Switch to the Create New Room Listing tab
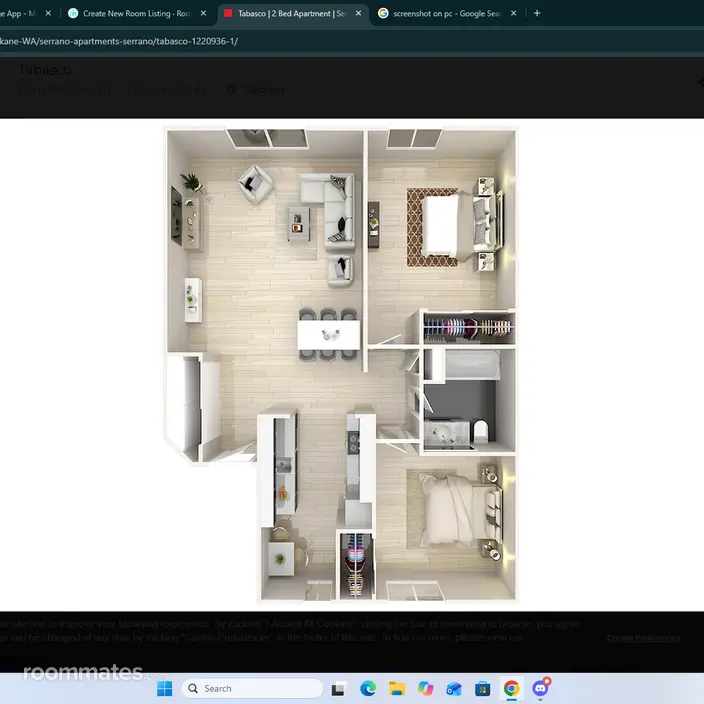704x704 pixels. click(137, 13)
